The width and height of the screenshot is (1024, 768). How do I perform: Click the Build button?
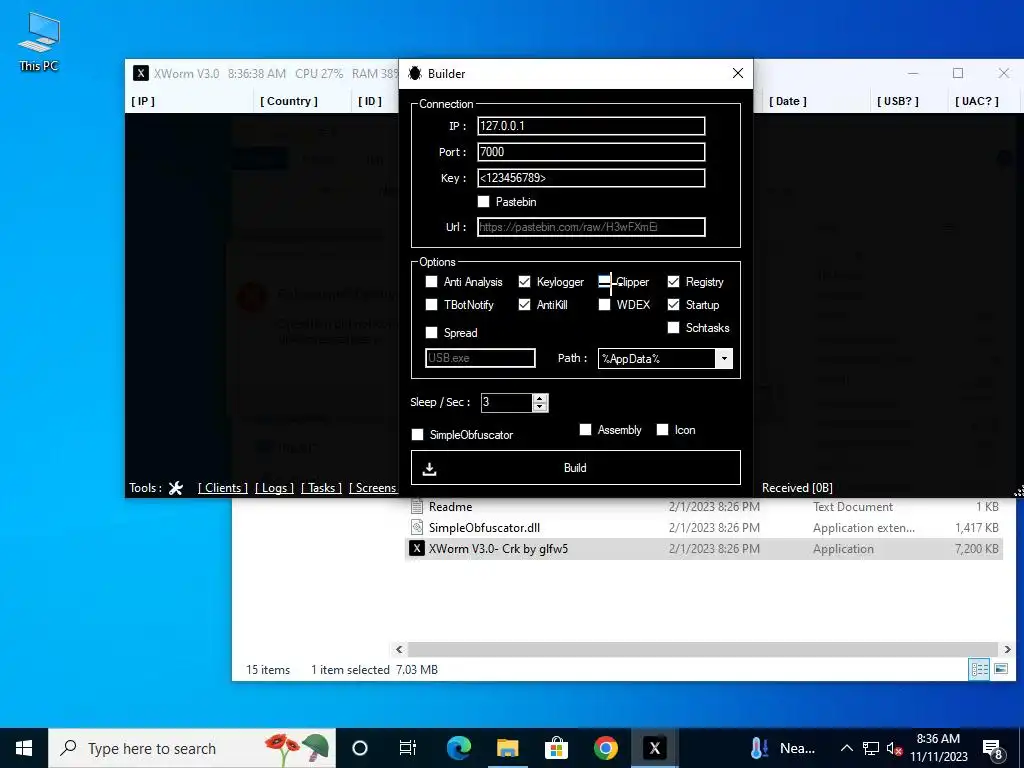(575, 468)
